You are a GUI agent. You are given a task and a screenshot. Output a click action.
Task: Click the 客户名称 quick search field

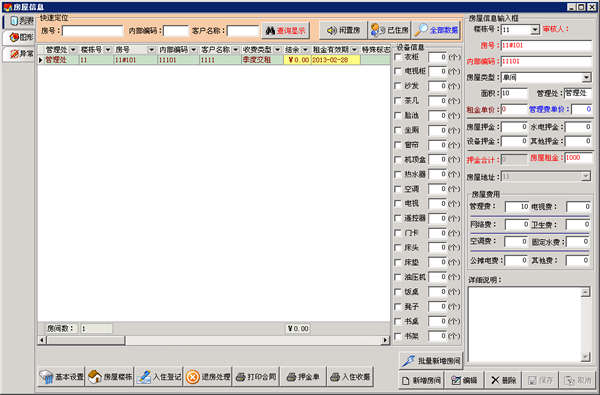tap(243, 31)
